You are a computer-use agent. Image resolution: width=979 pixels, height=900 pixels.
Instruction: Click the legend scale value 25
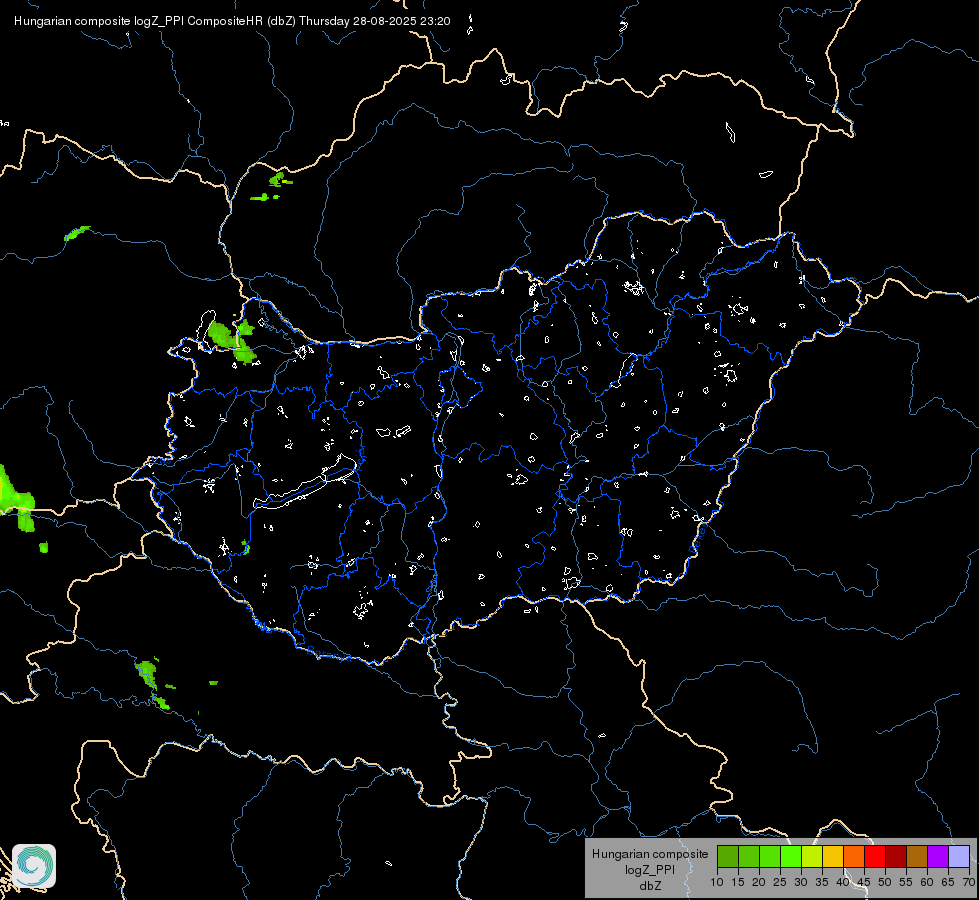[x=780, y=883]
